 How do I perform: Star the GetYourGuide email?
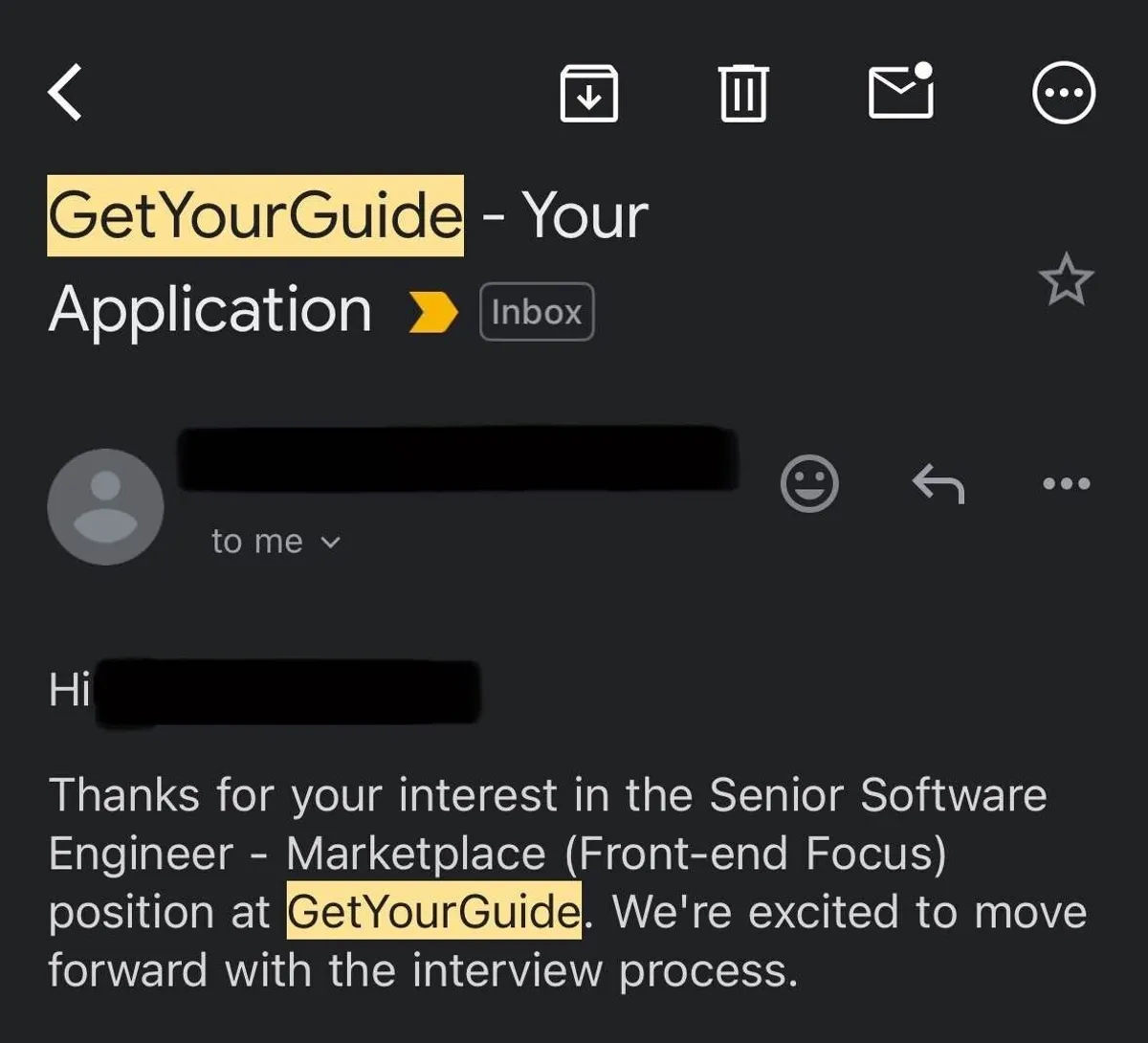[x=1066, y=280]
